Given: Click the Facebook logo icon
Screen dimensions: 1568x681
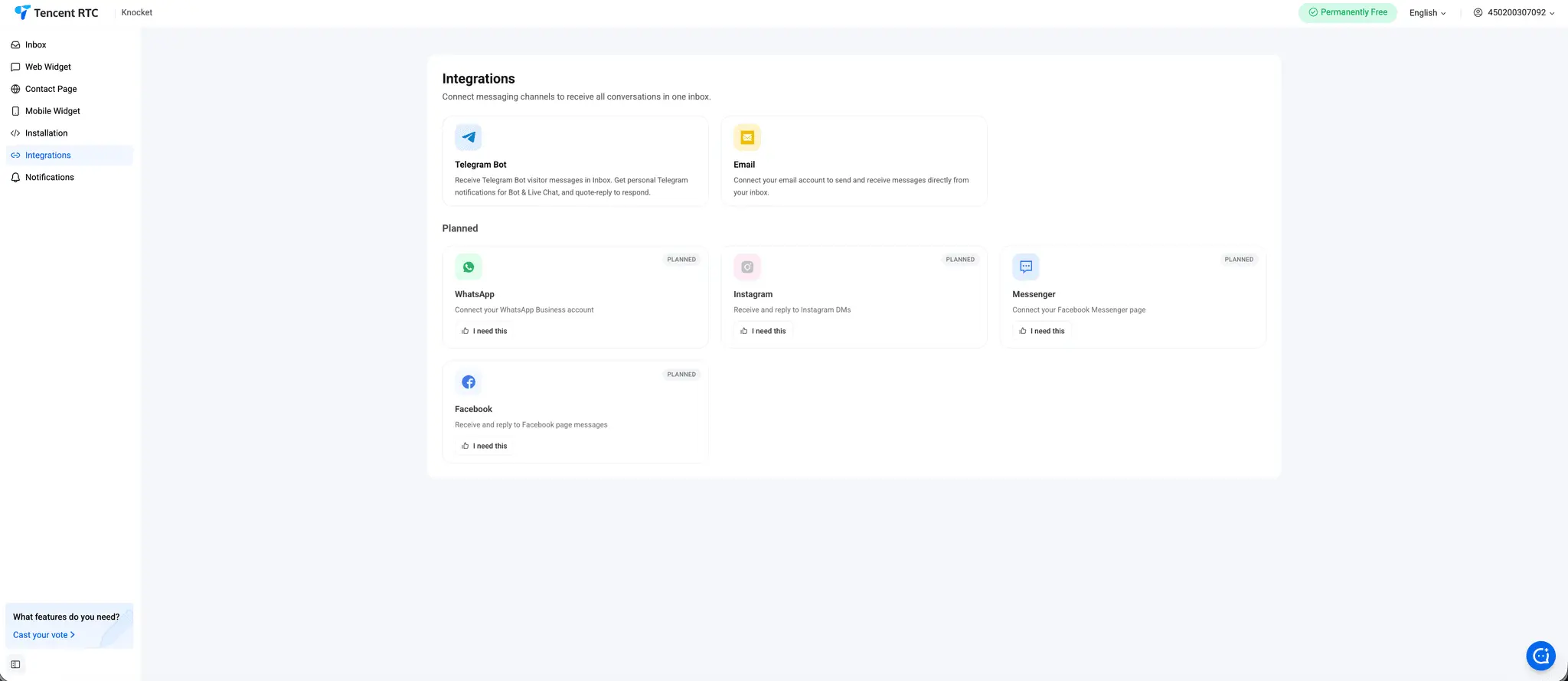Looking at the screenshot, I should coord(469,381).
